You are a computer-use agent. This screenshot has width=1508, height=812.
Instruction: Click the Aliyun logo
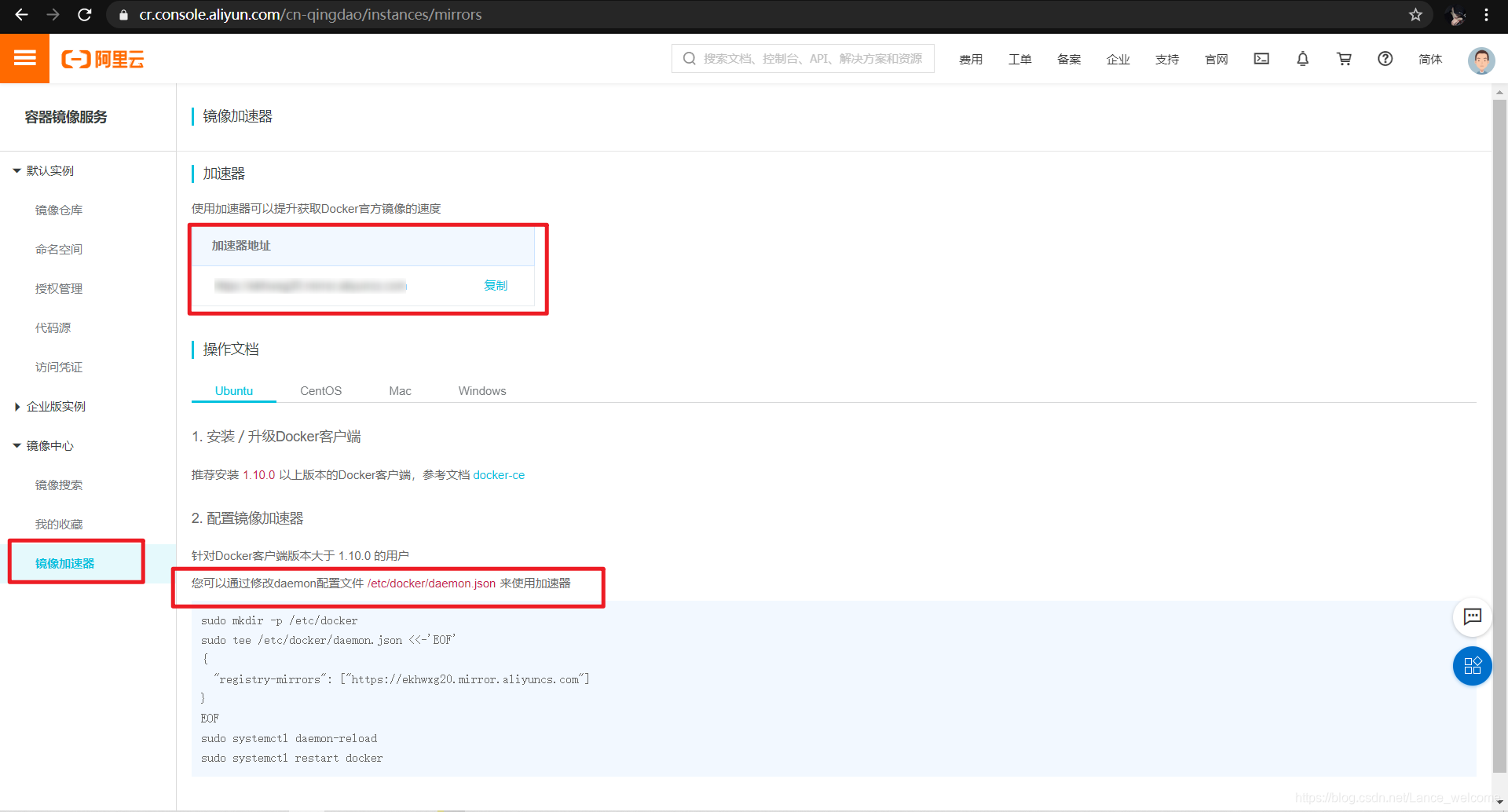tap(103, 59)
